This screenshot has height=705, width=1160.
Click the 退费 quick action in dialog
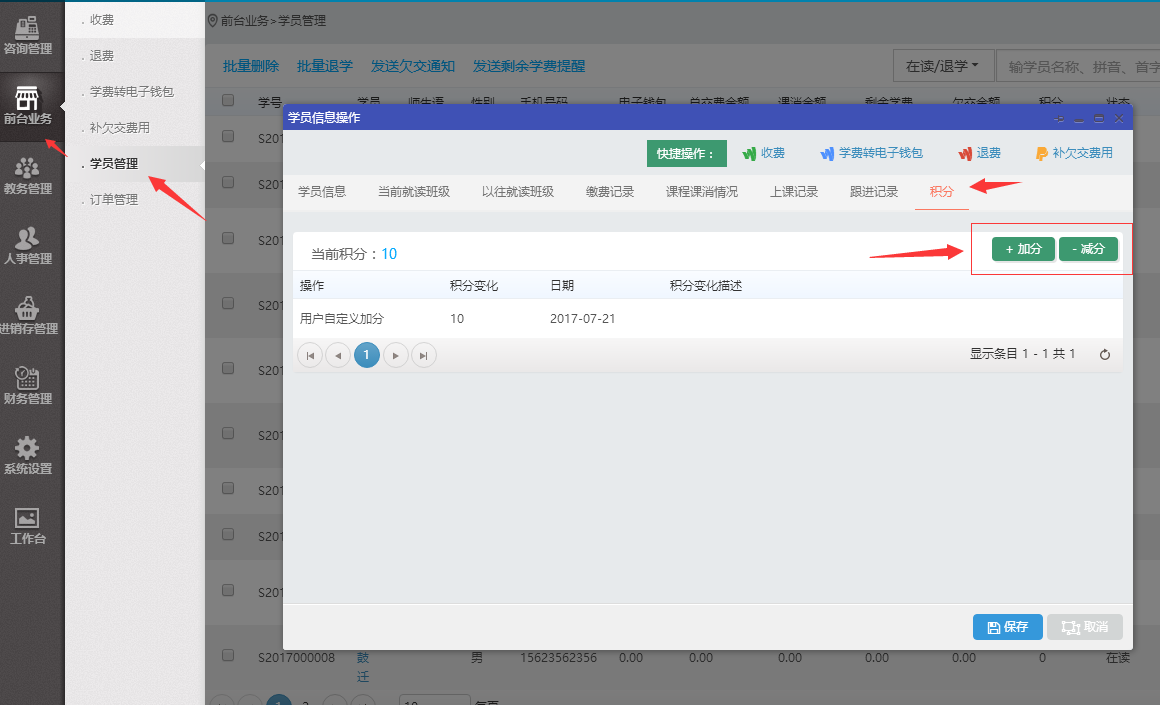point(979,153)
